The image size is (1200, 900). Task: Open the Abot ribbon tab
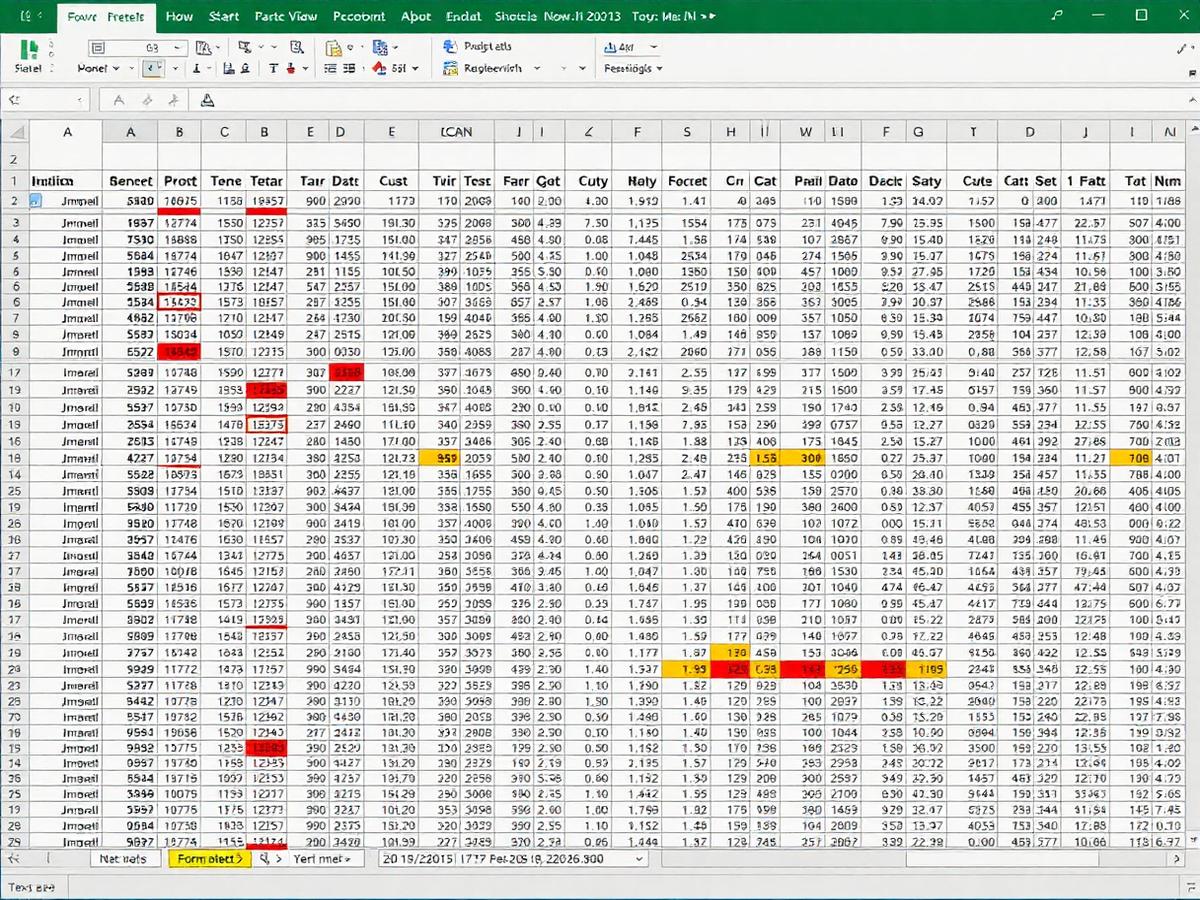[416, 16]
